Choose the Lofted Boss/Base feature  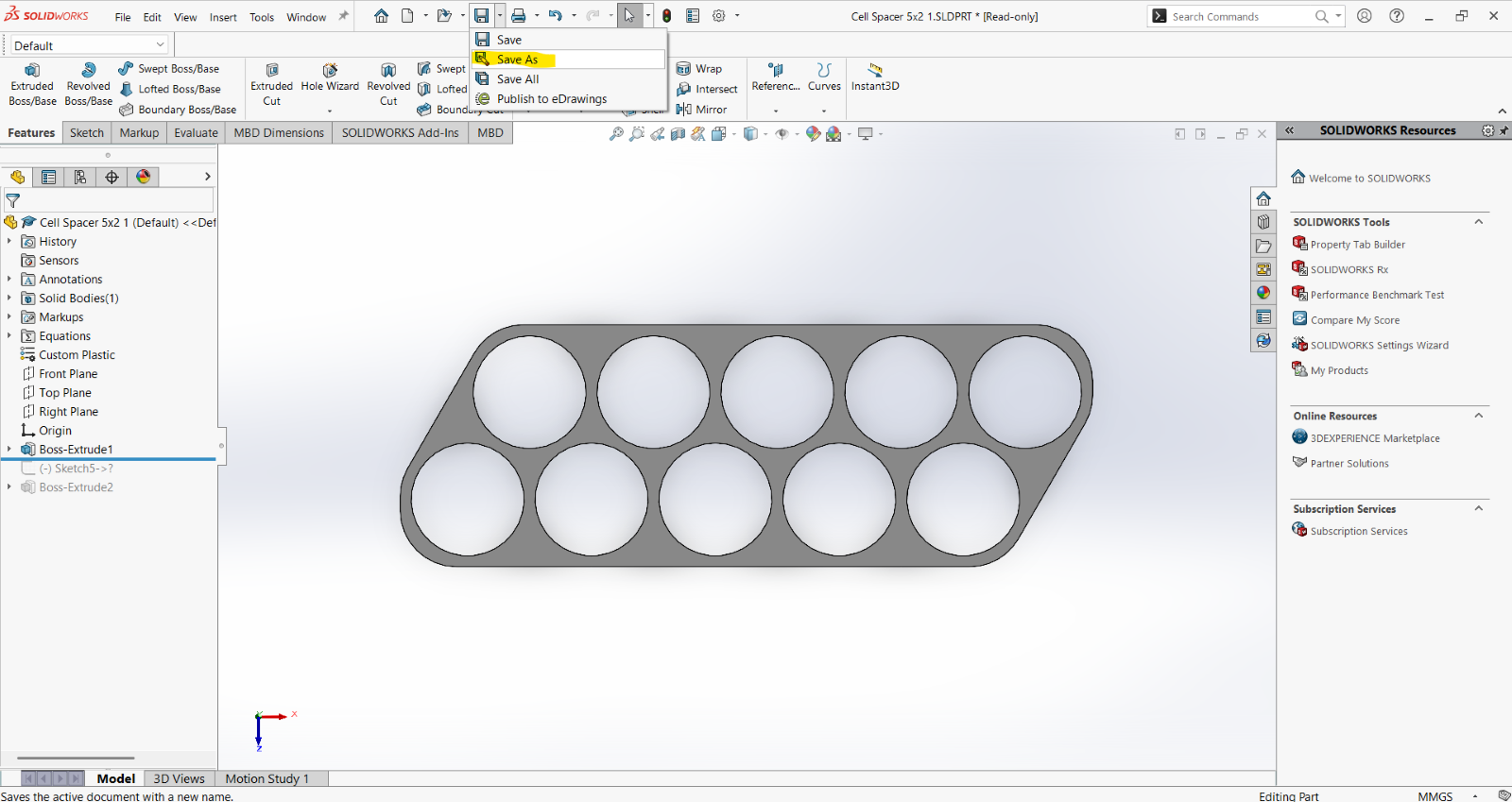170,89
